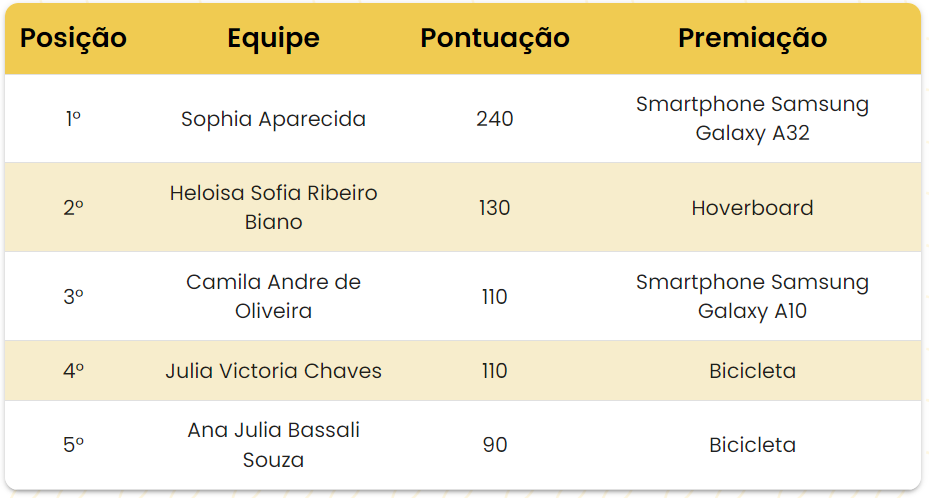Select the score value 240
This screenshot has width=929, height=498.
[494, 119]
